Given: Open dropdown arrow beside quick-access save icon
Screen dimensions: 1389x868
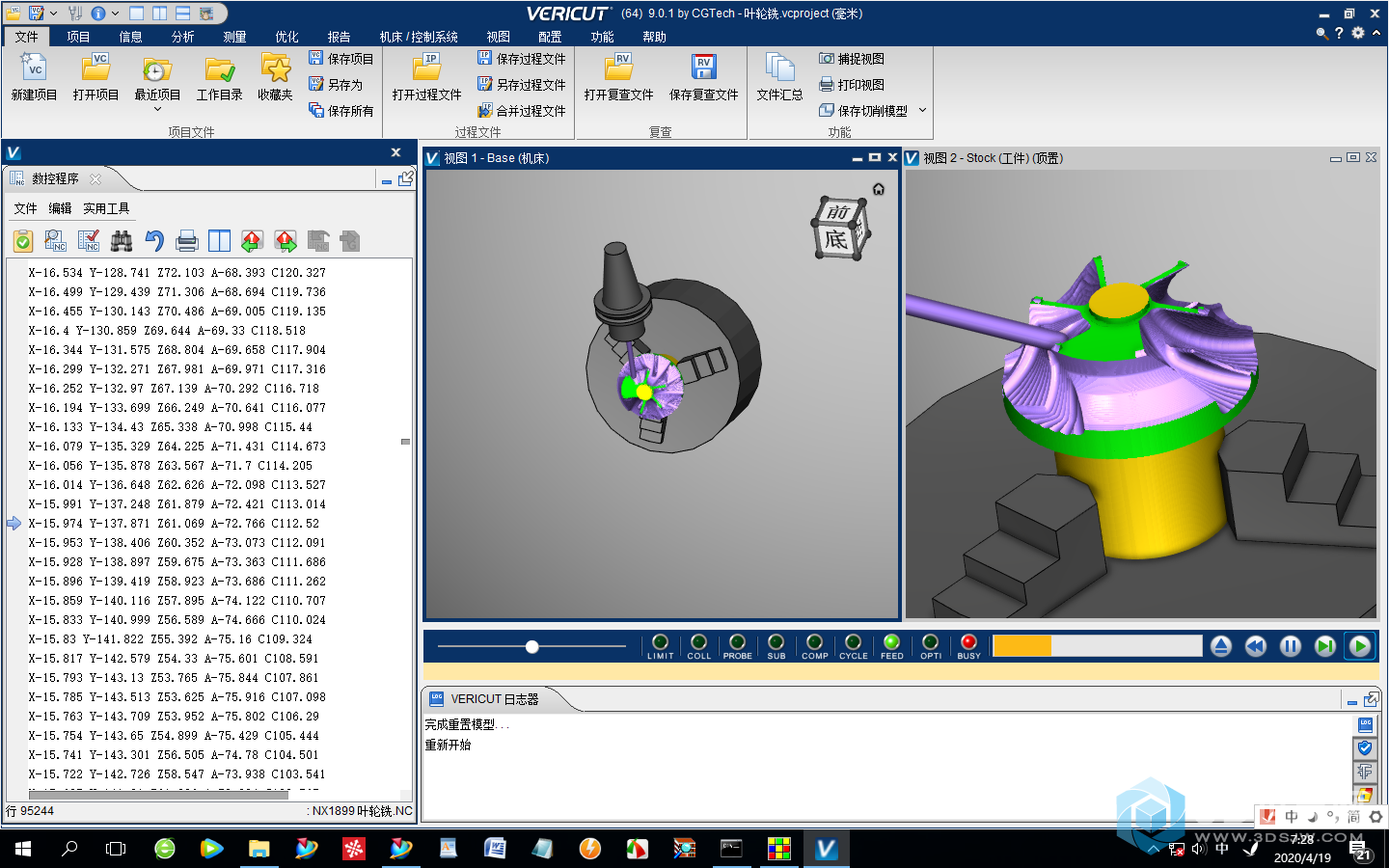Looking at the screenshot, I should [x=53, y=14].
